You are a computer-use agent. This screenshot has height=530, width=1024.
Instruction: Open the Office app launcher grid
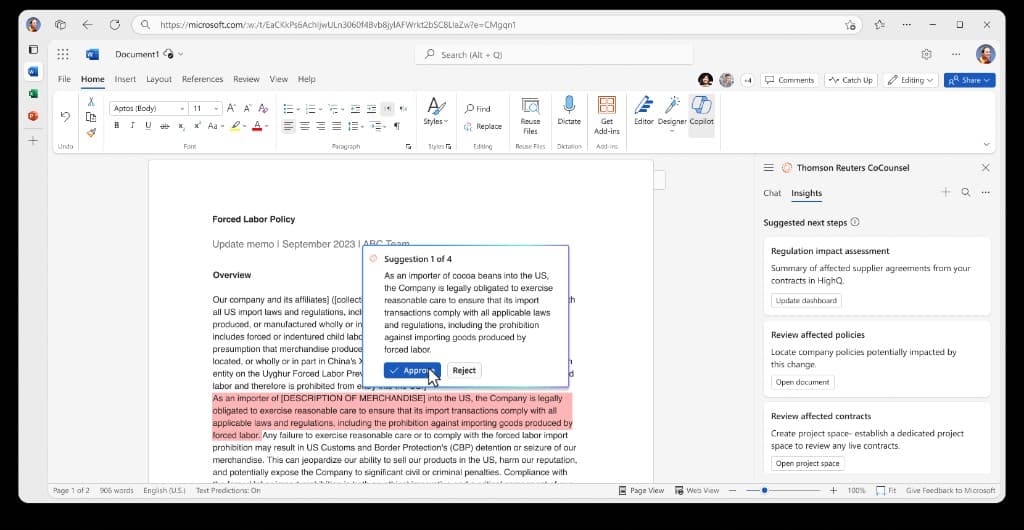[x=63, y=54]
